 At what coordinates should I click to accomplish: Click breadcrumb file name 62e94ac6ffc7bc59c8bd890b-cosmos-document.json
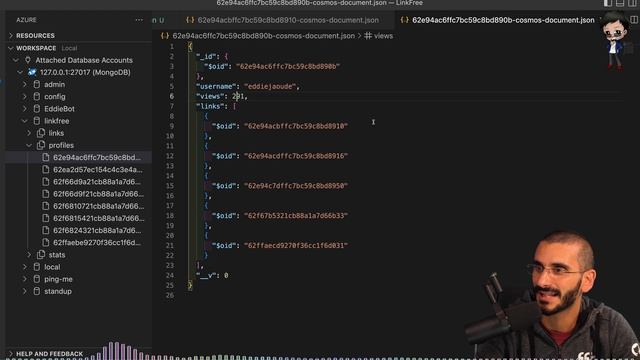click(x=264, y=36)
